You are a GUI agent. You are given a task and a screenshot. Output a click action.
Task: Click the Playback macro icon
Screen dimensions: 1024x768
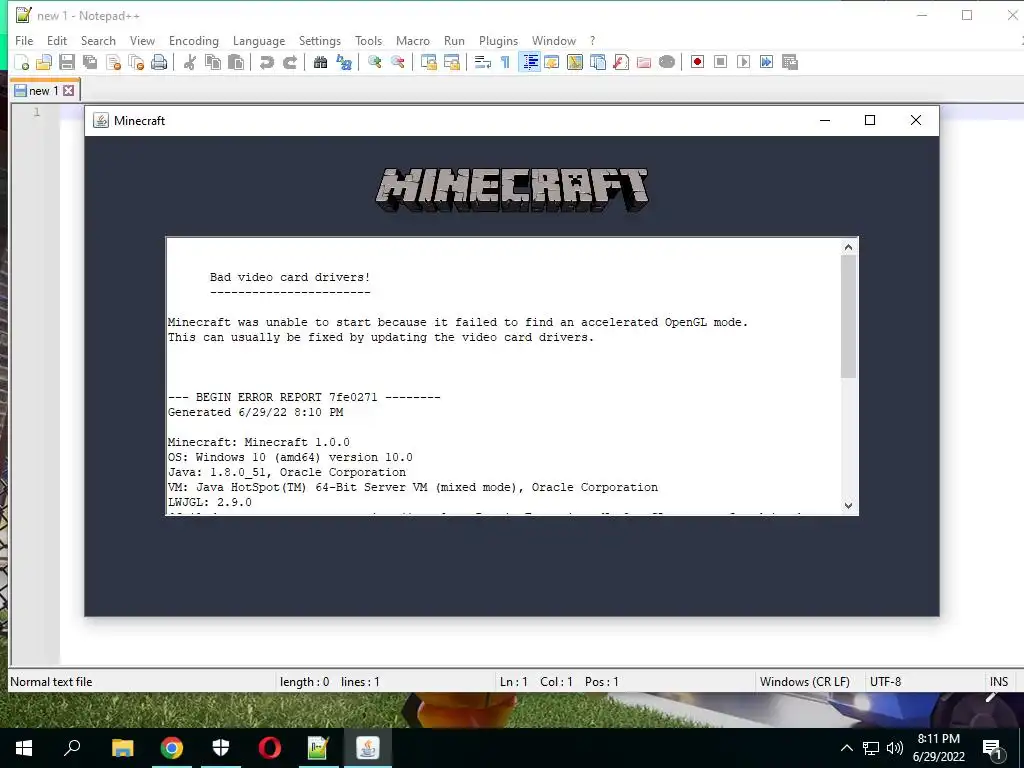(x=743, y=62)
